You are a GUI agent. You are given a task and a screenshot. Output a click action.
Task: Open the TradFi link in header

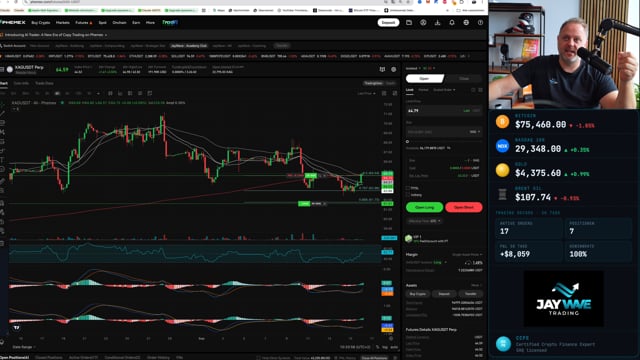tap(170, 22)
